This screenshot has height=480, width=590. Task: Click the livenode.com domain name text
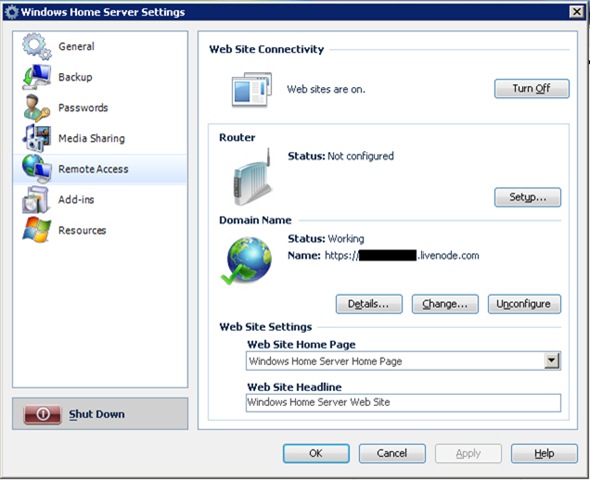tap(402, 256)
